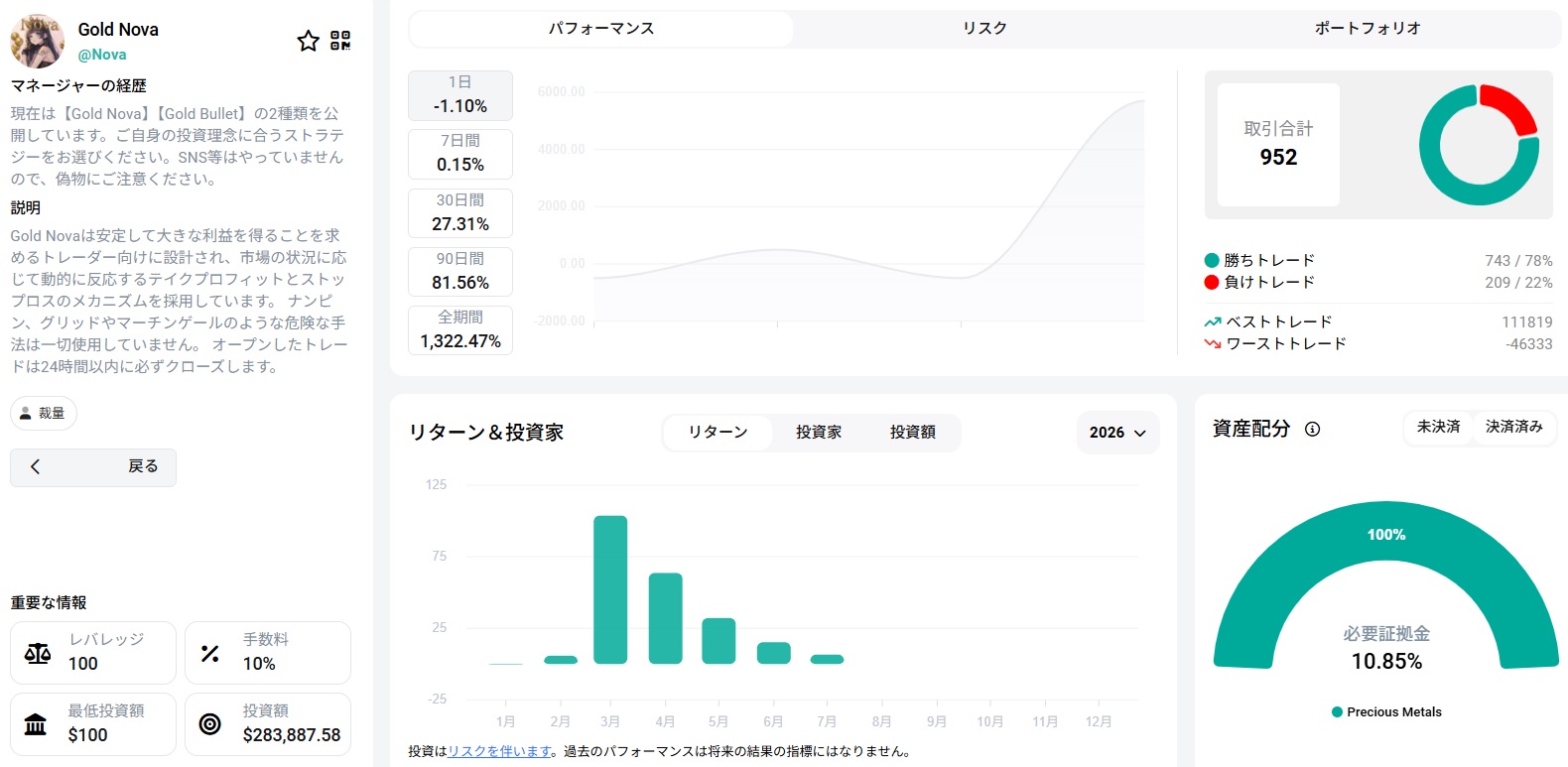Click the May return bar

(719, 641)
